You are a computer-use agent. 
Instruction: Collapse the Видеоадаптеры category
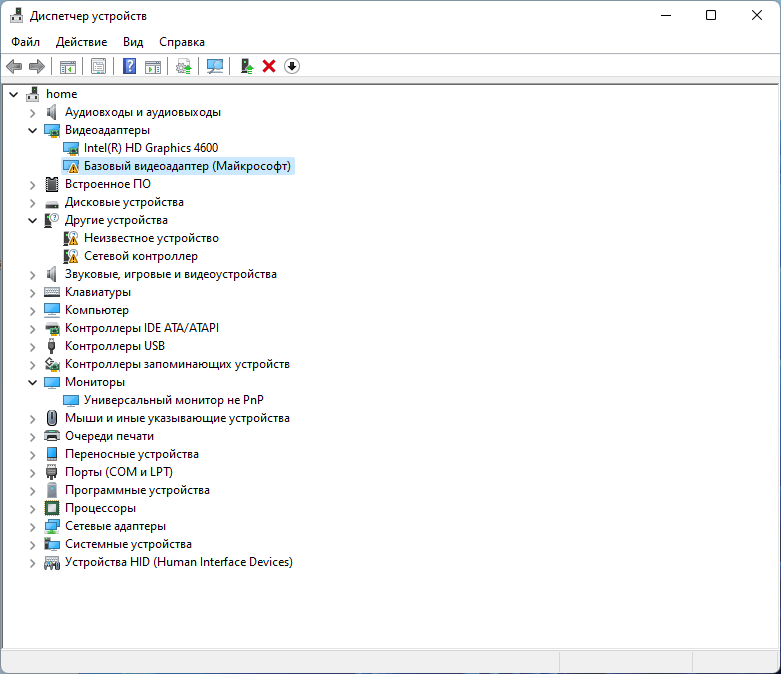pyautogui.click(x=32, y=131)
